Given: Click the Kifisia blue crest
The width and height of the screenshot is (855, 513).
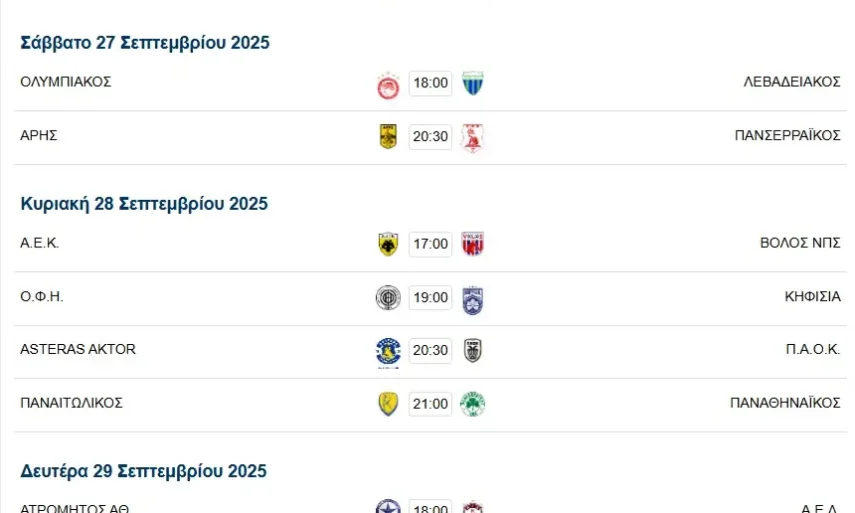Looking at the screenshot, I should pyautogui.click(x=473, y=299).
